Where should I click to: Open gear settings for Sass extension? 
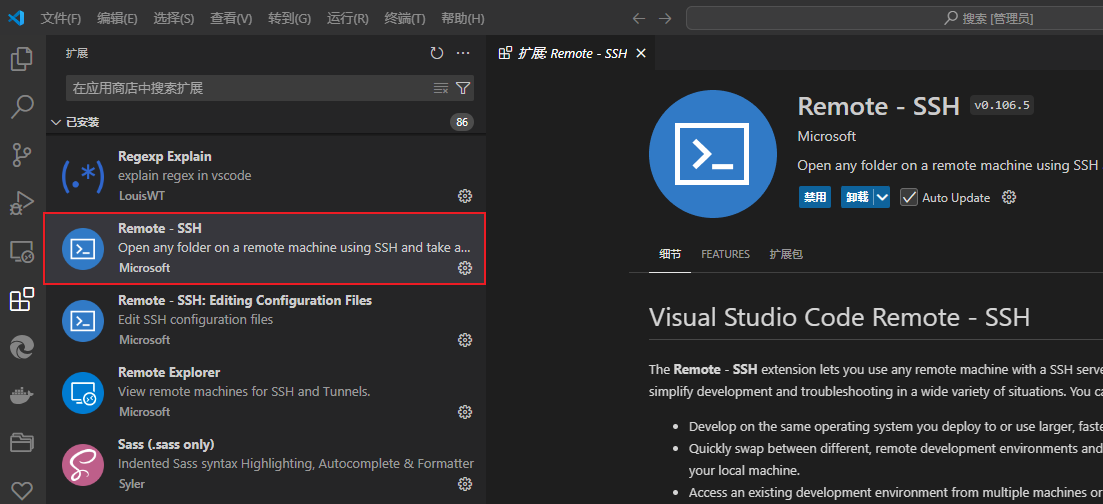point(465,484)
